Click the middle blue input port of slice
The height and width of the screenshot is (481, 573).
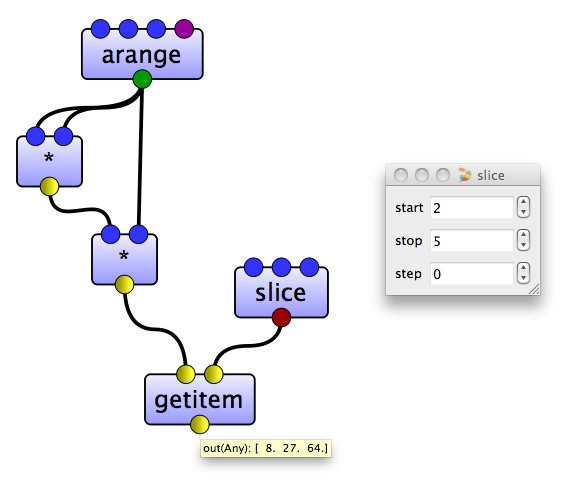pyautogui.click(x=281, y=267)
